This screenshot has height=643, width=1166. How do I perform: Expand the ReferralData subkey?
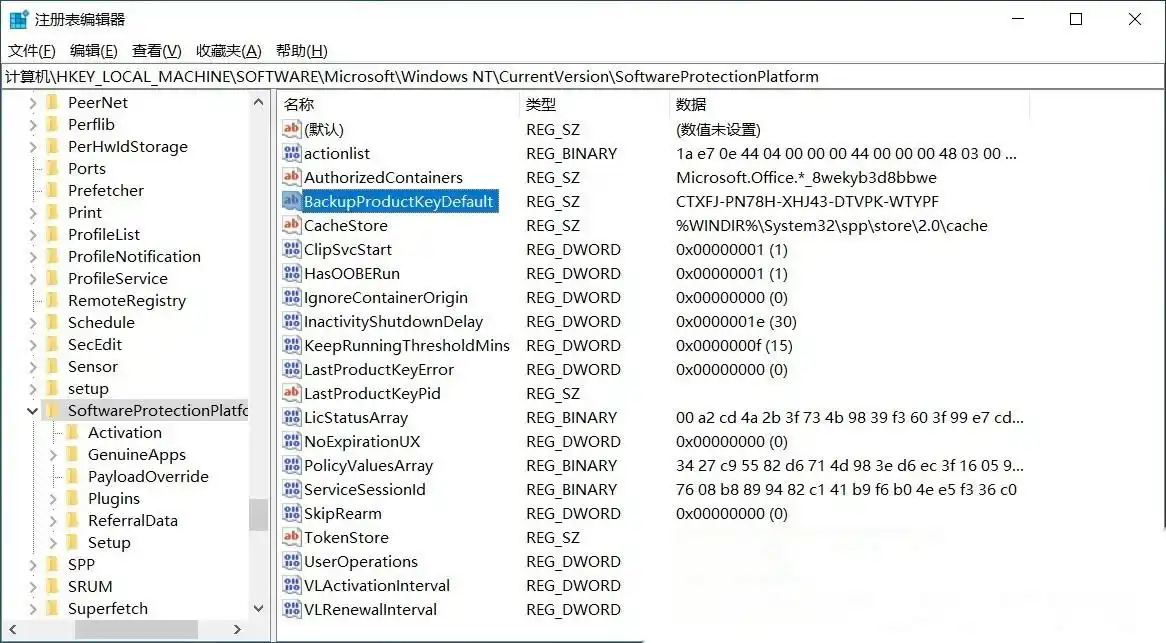(53, 520)
